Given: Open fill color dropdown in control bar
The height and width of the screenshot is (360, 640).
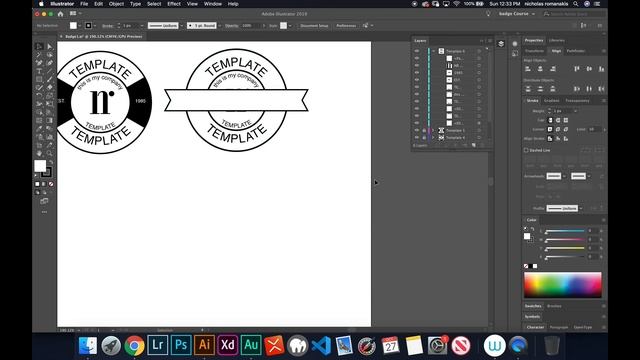Looking at the screenshot, I should (x=80, y=25).
